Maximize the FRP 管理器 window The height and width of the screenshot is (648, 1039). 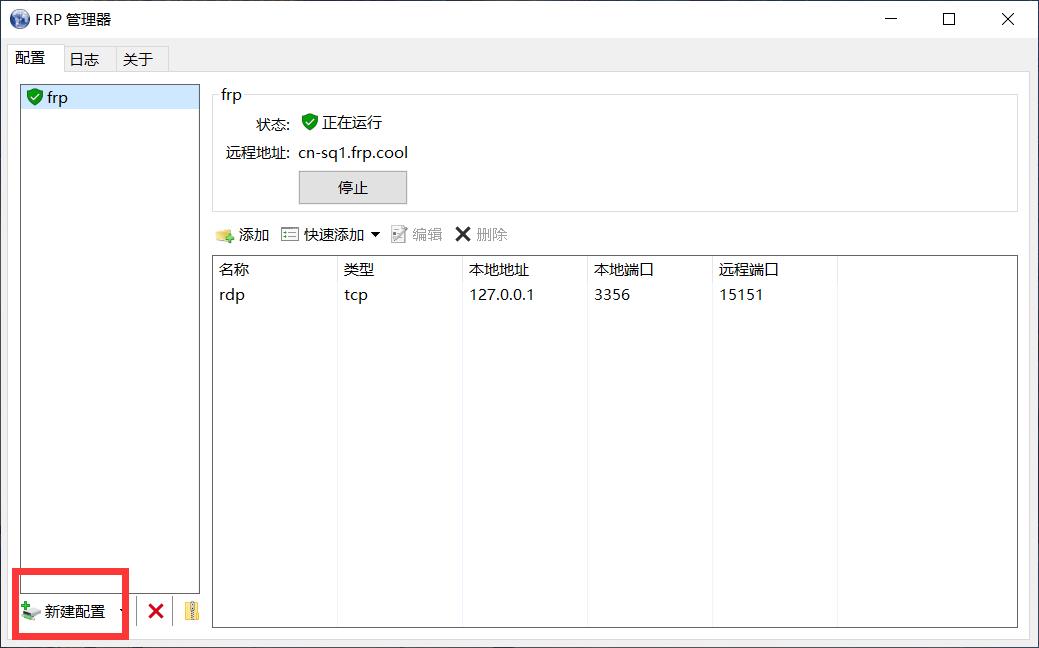[x=949, y=19]
